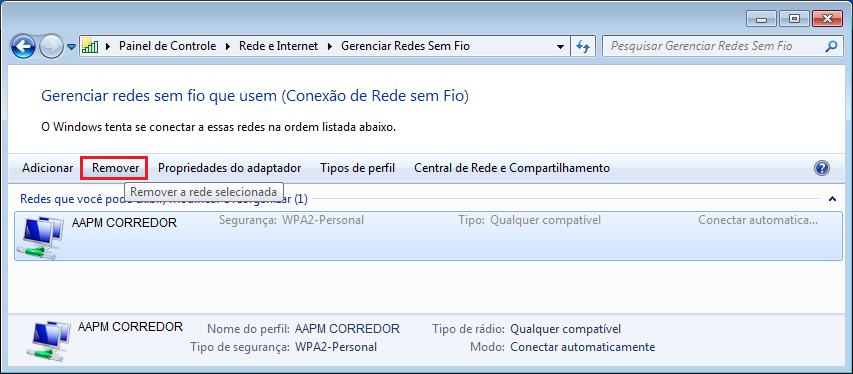This screenshot has width=853, height=374.
Task: Click Adicionar in the toolbar
Action: click(x=47, y=168)
